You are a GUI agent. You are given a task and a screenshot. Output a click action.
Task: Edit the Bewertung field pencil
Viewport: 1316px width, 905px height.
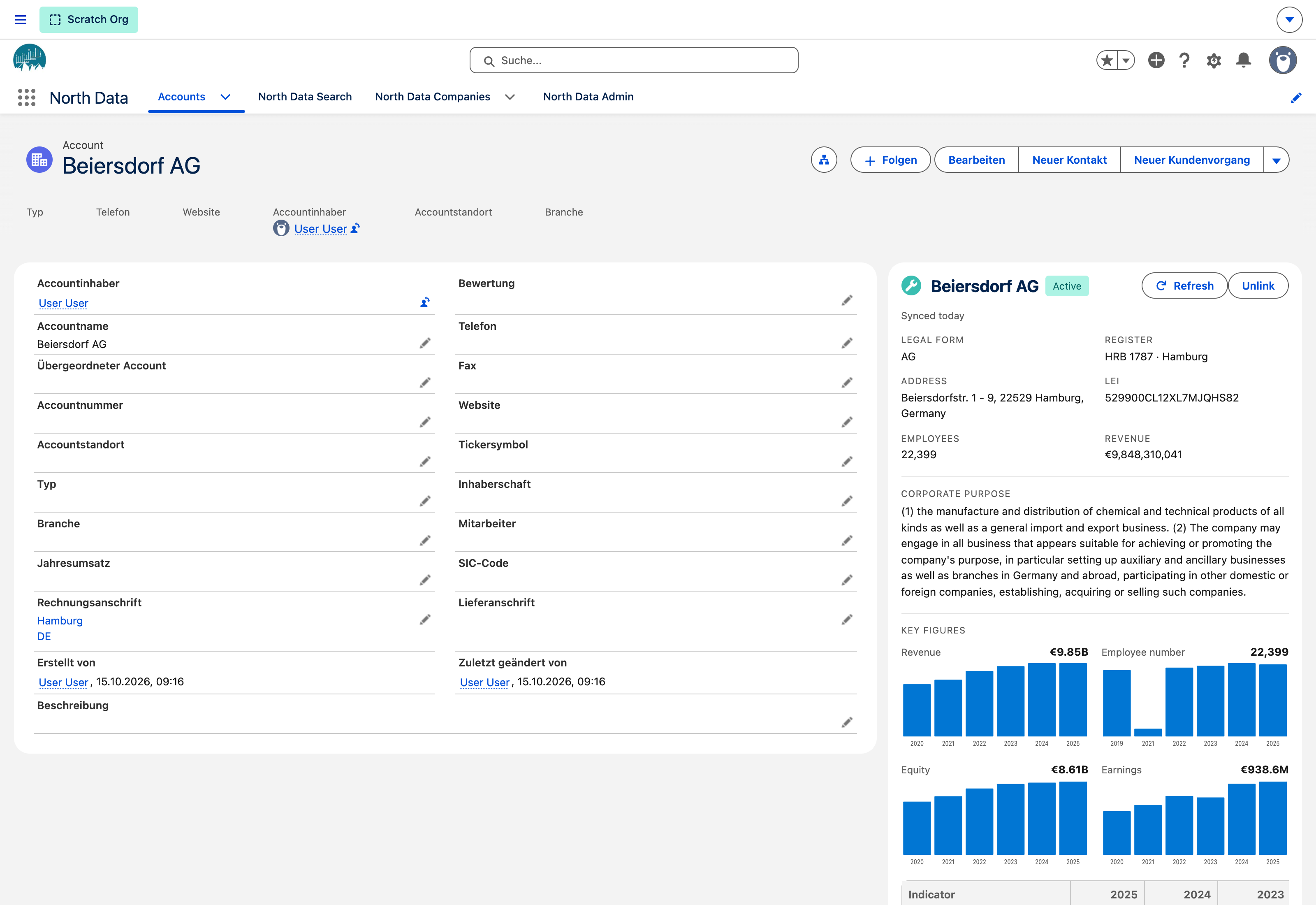(847, 301)
